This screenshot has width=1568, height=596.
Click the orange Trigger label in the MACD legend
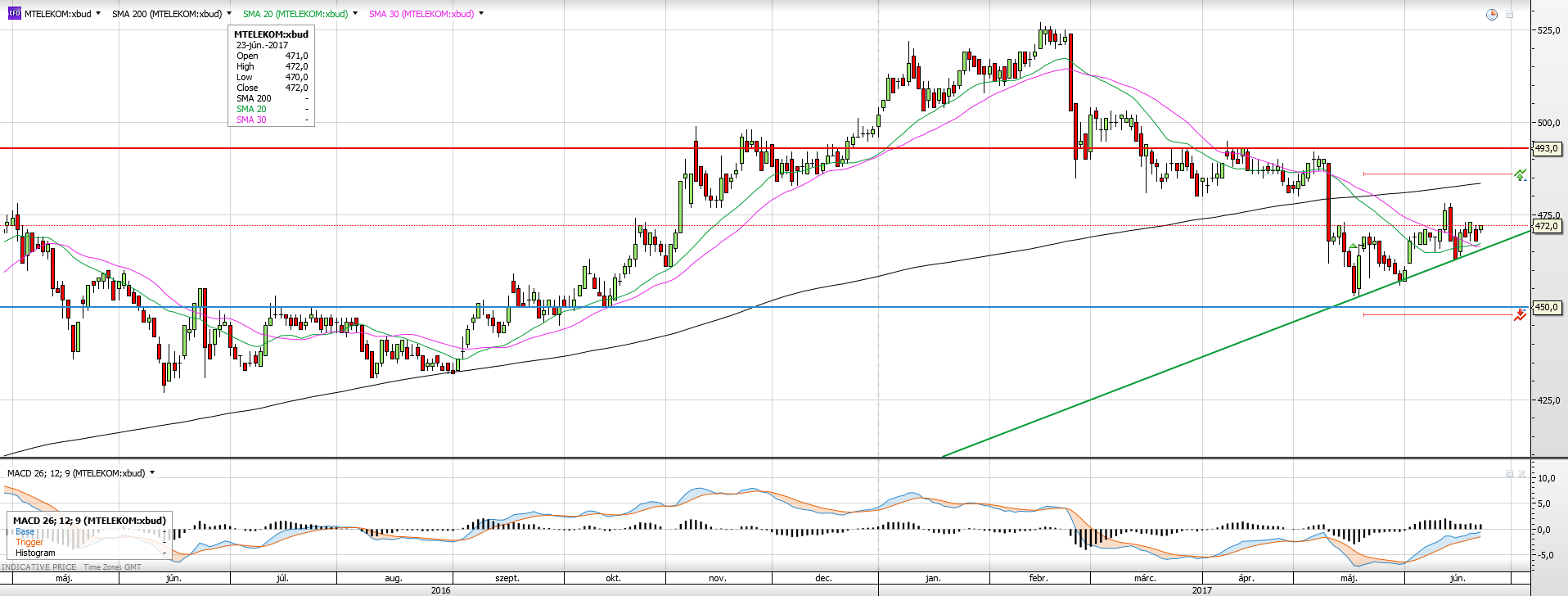29,542
